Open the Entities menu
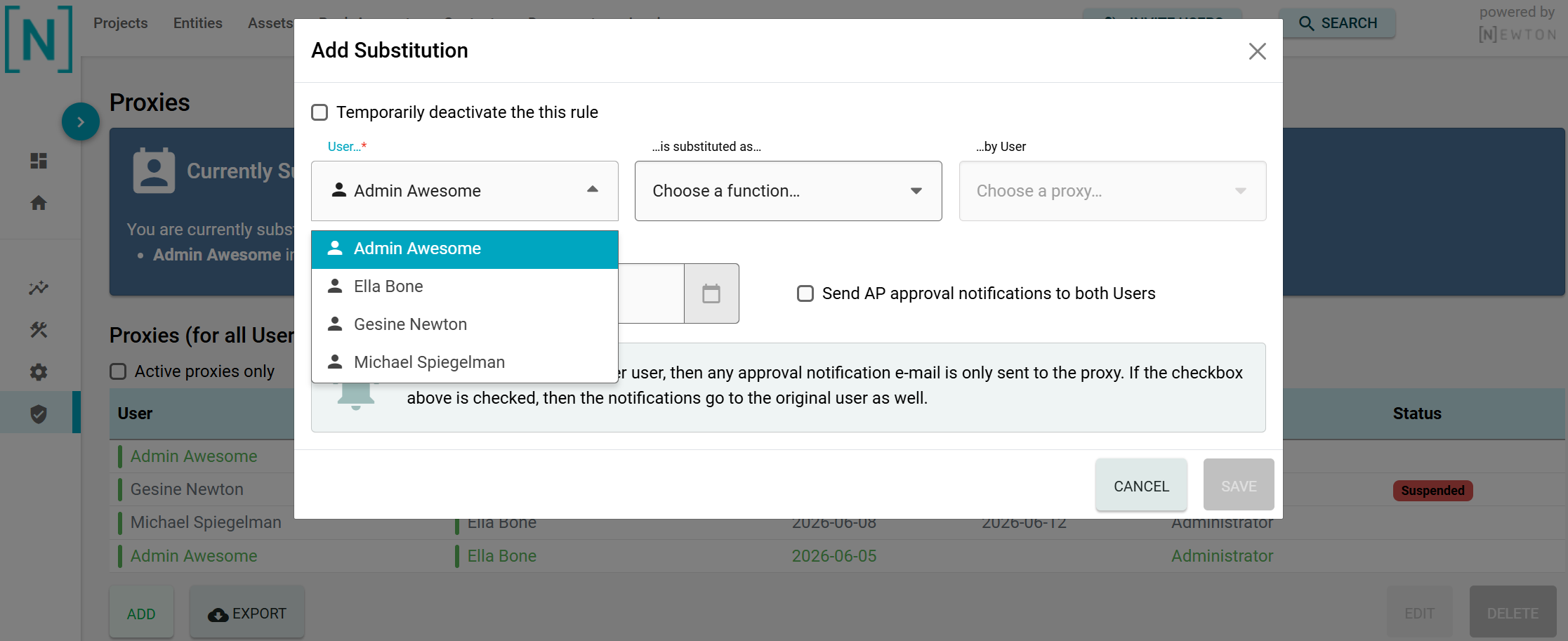Viewport: 1568px width, 641px height. [198, 23]
